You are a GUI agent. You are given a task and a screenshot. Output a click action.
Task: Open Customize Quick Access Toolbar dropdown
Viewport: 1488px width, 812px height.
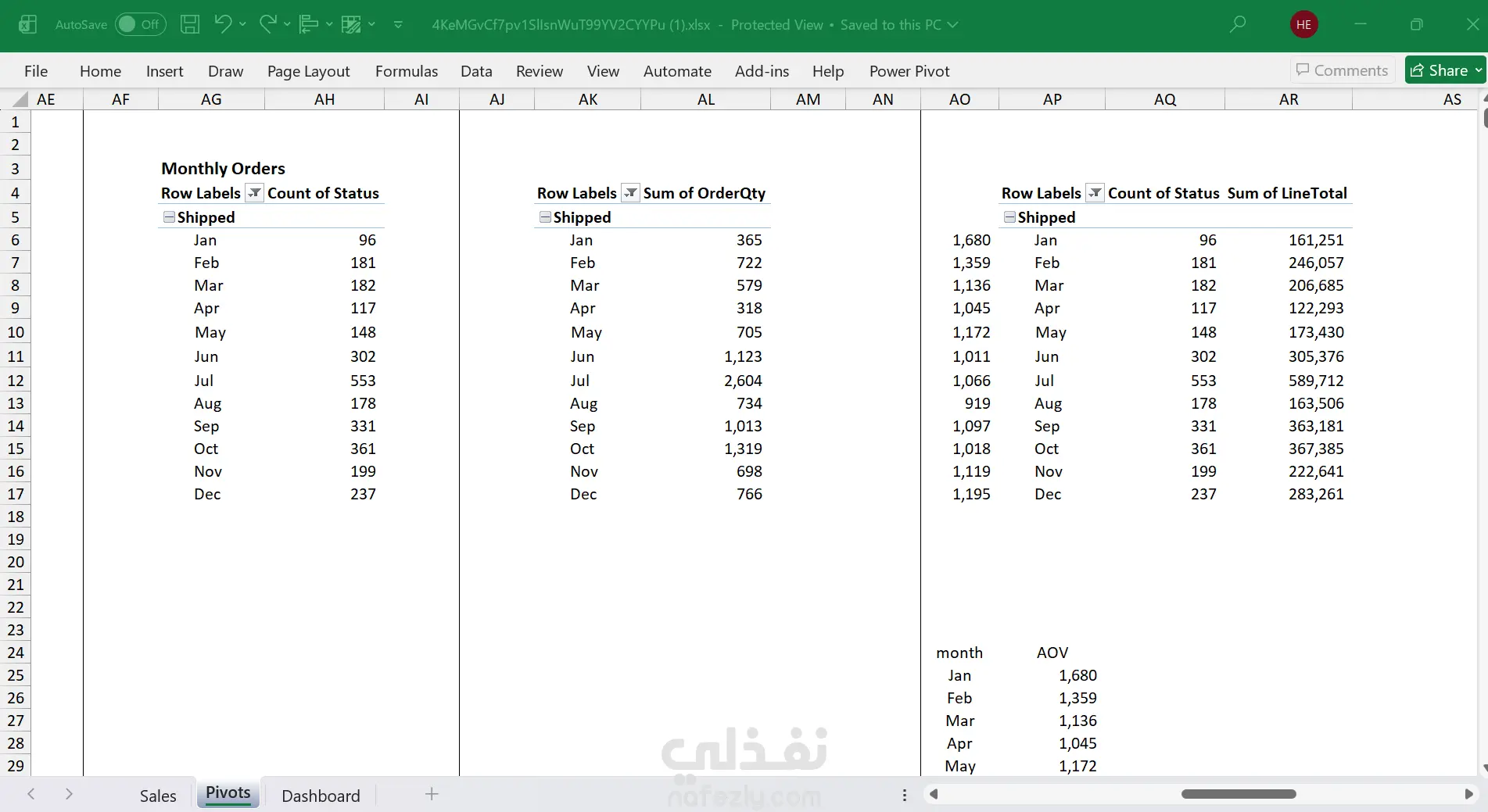click(x=398, y=24)
